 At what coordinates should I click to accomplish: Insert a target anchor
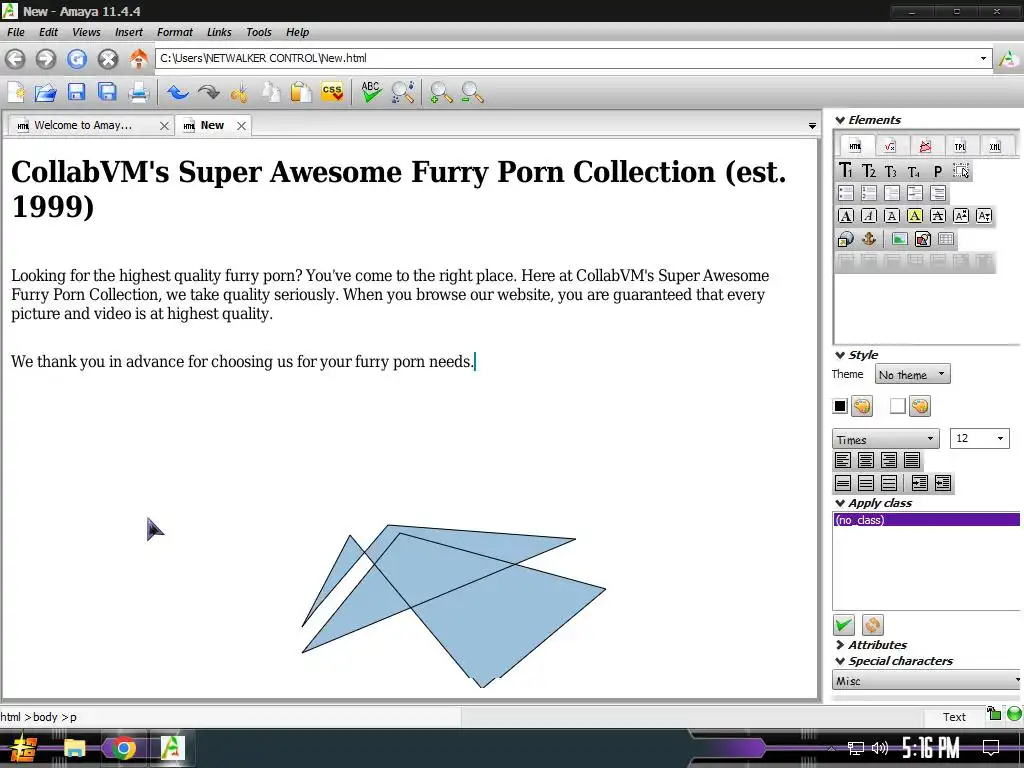pos(869,239)
